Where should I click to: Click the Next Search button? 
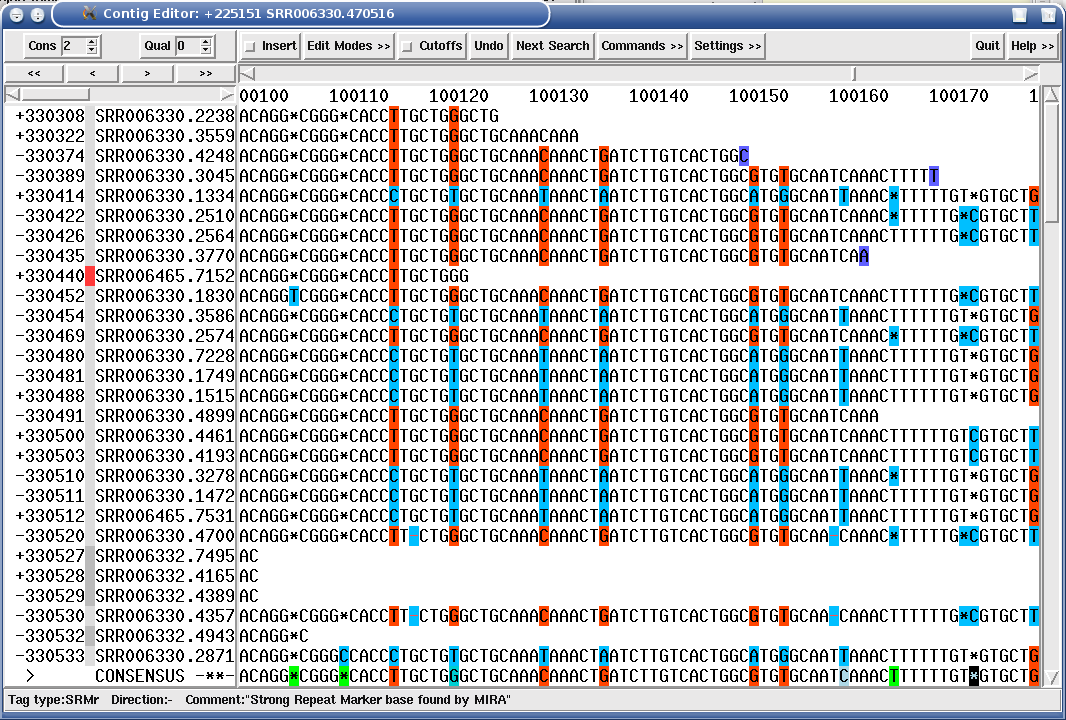click(553, 46)
